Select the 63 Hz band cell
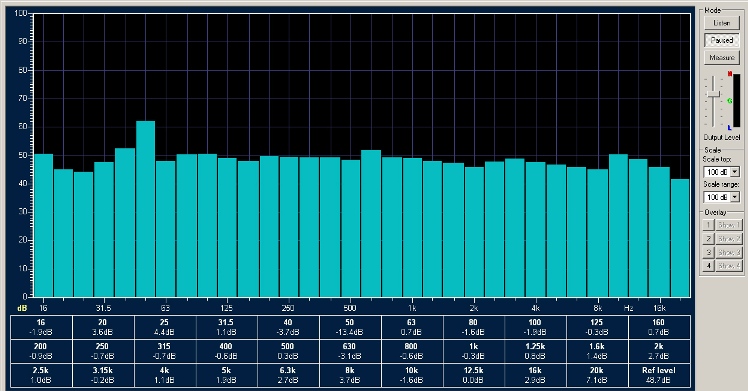Viewport: 748px width, 391px height. tap(412, 327)
